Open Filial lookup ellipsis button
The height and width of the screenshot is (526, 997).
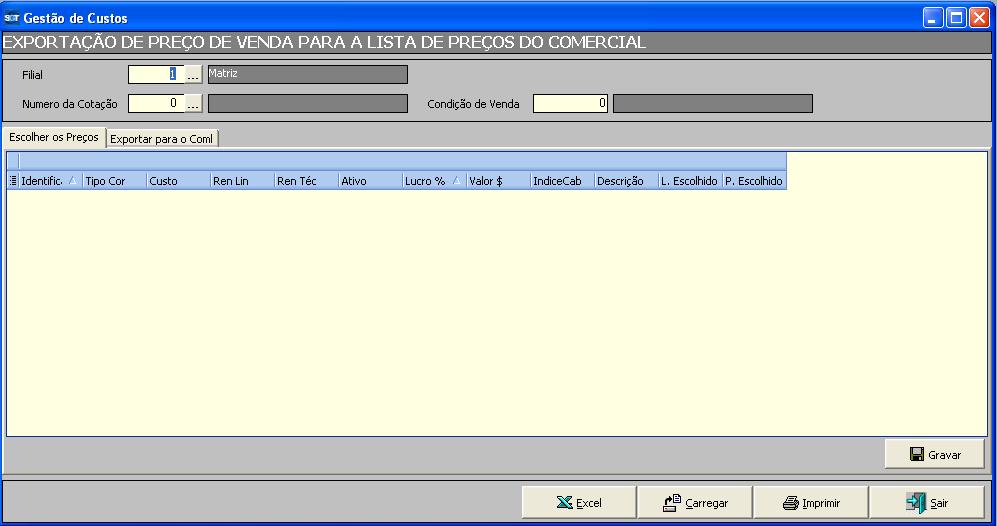(x=194, y=74)
